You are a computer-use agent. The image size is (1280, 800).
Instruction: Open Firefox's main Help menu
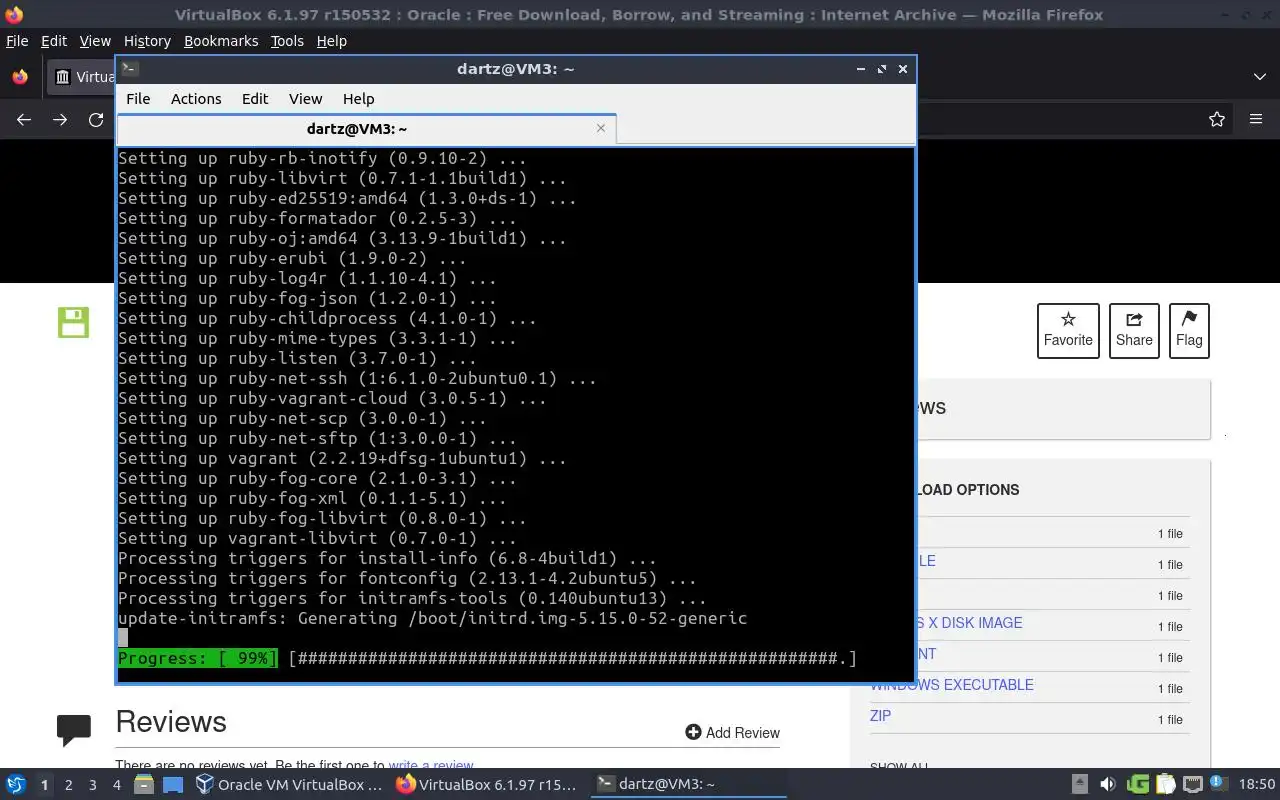[331, 41]
